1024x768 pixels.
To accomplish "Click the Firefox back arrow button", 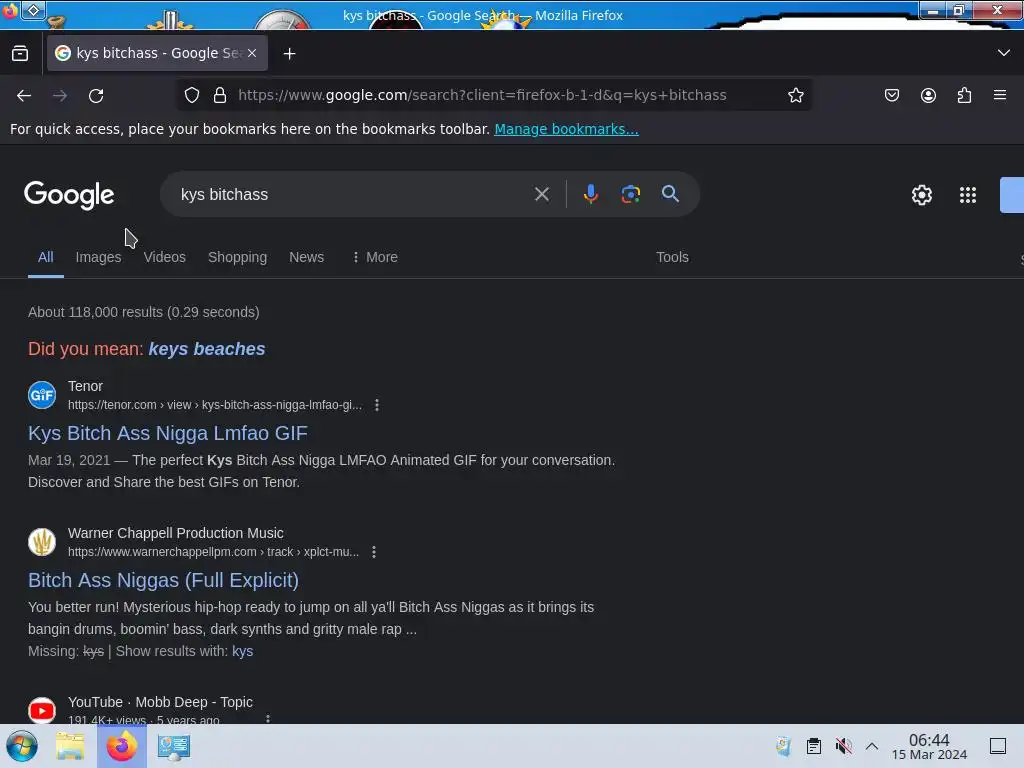I will (x=24, y=95).
